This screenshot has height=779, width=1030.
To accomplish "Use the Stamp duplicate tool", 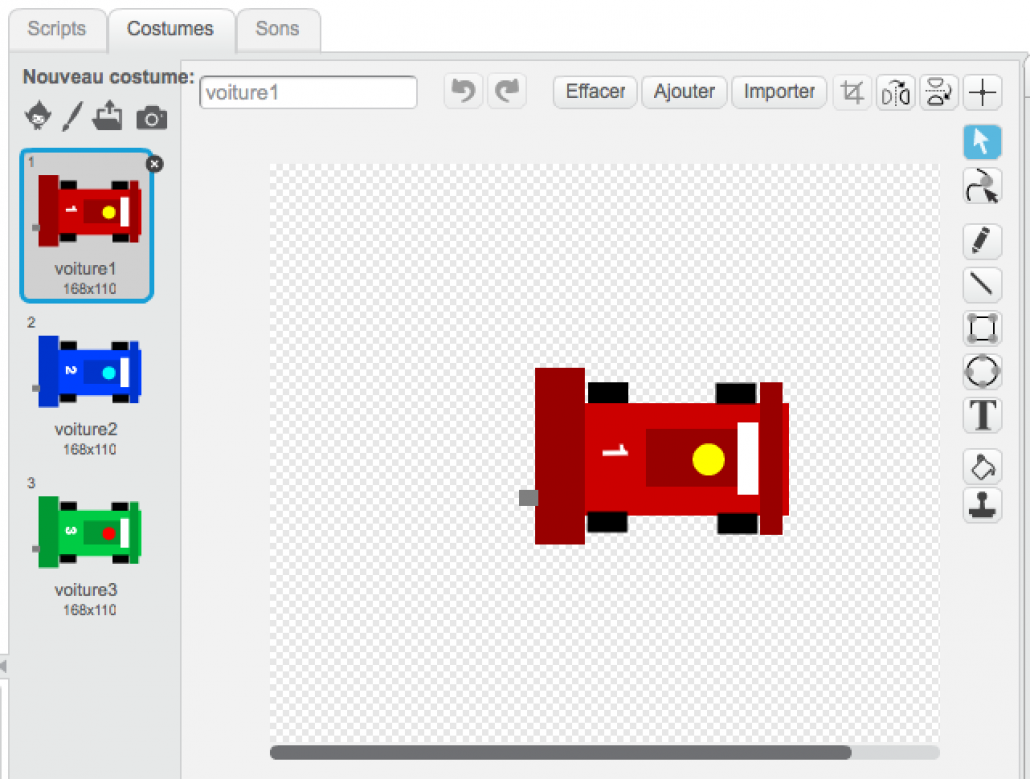I will [x=982, y=506].
